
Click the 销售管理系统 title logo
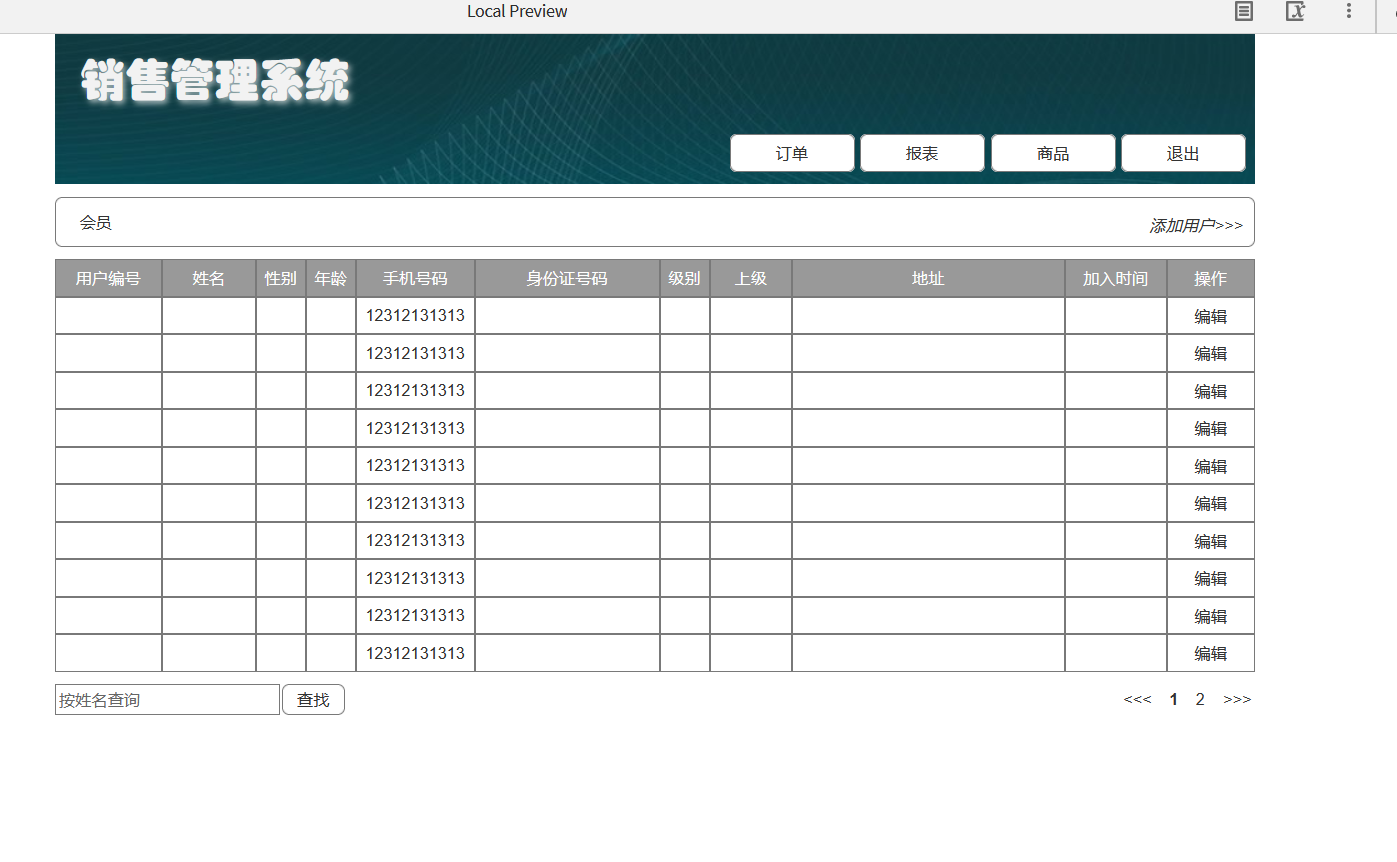(216, 80)
